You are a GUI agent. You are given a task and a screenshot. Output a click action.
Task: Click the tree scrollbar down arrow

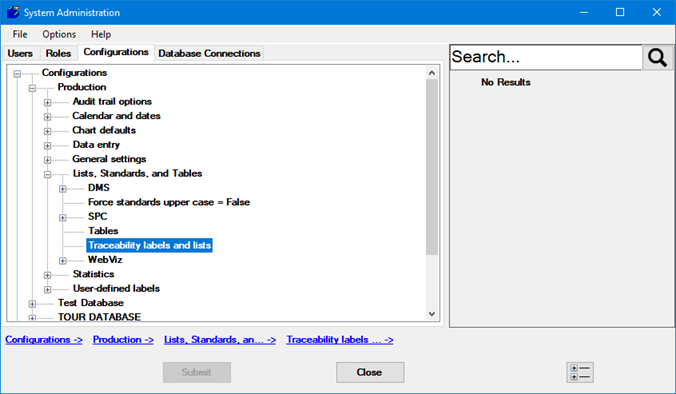pos(432,314)
